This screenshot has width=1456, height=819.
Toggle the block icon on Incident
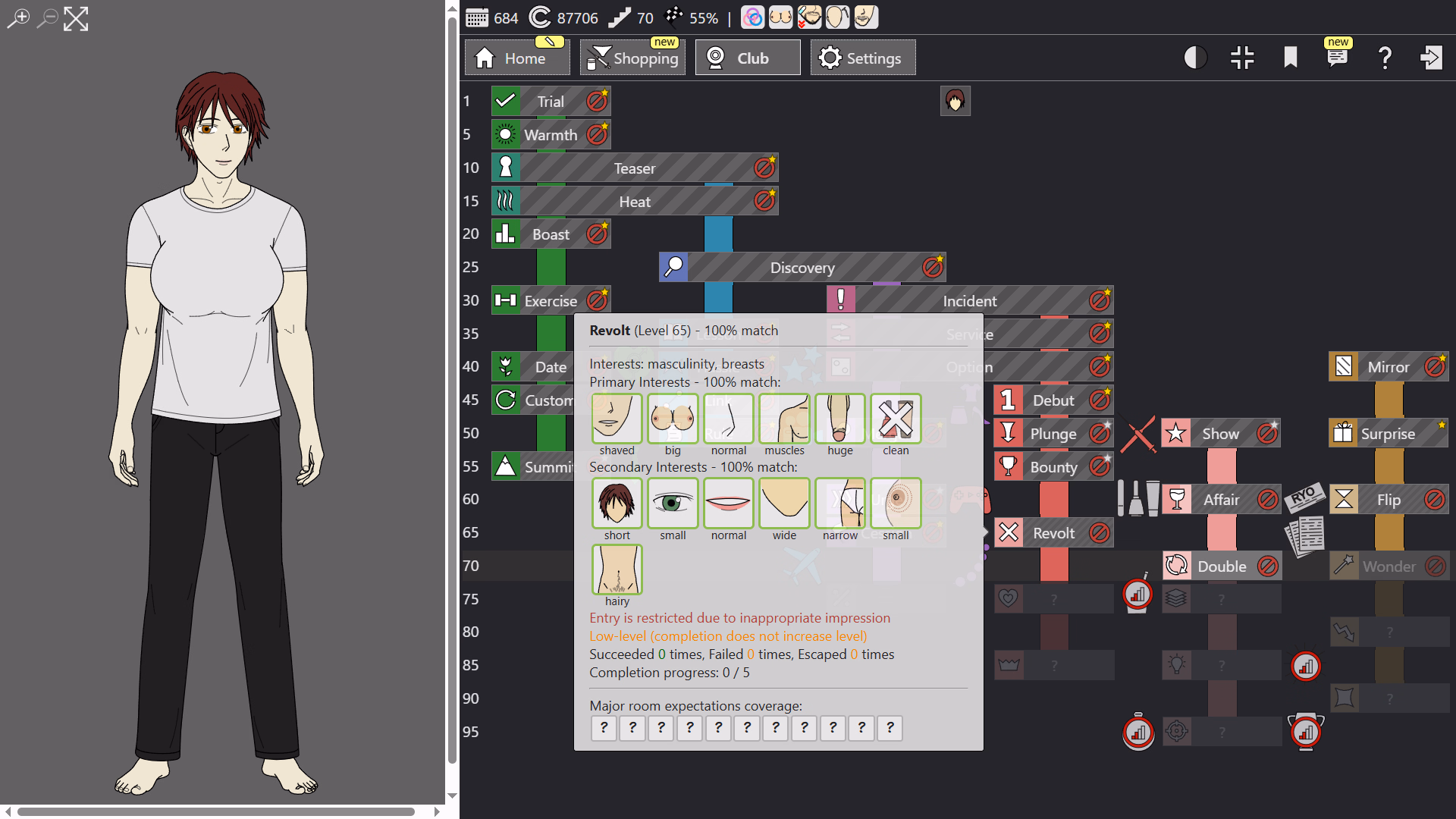(x=1099, y=301)
